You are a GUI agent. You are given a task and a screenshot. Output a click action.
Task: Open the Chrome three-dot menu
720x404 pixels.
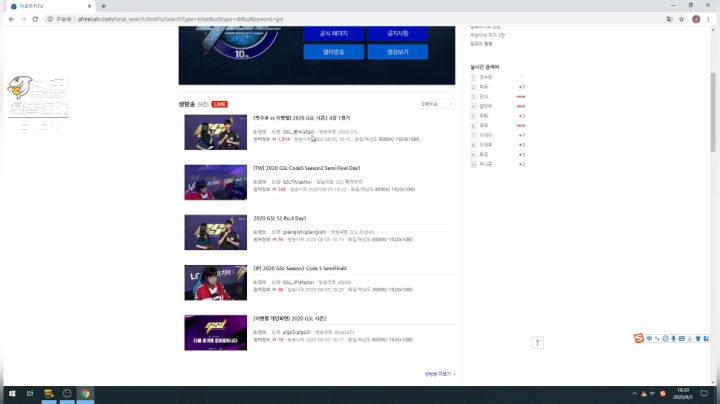[709, 19]
